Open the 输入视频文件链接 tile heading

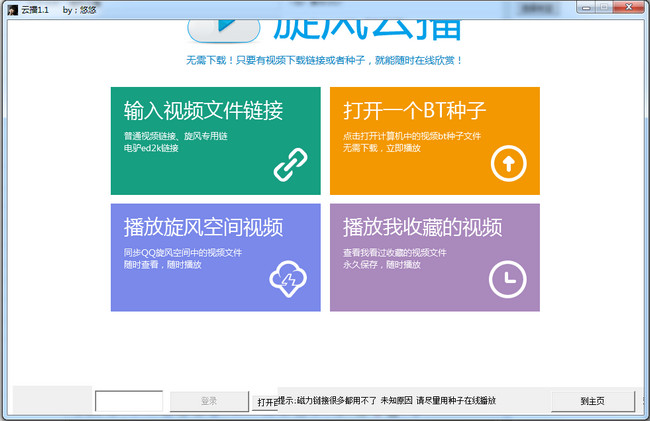pyautogui.click(x=203, y=111)
